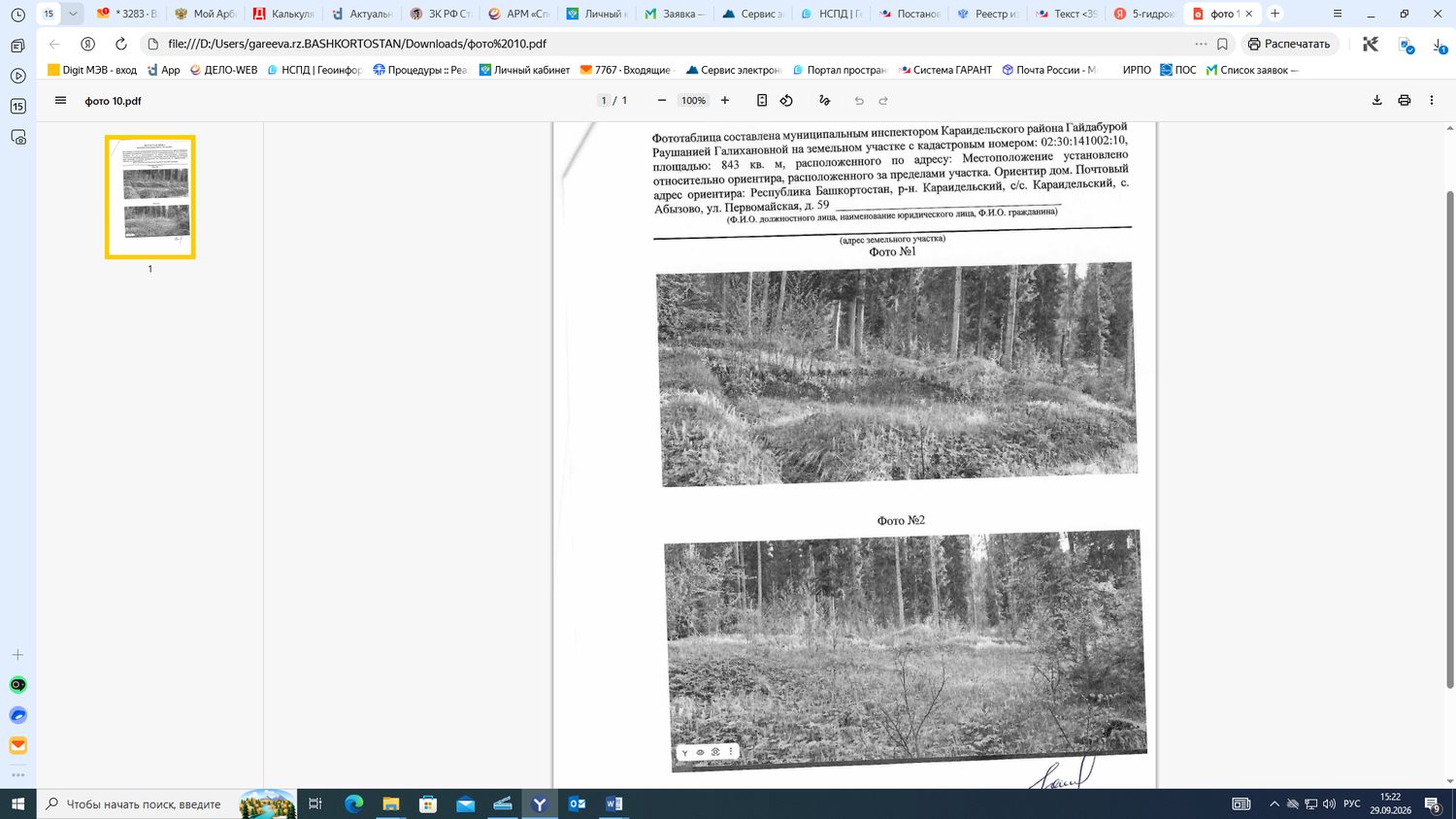Open the browser downloads icon with badge
Viewport: 1456px width, 819px height.
(1440, 45)
